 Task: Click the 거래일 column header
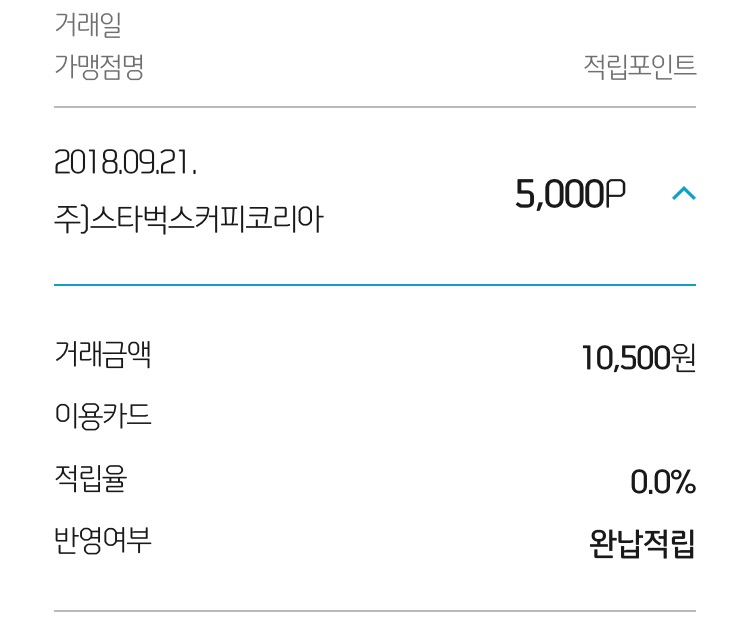click(x=88, y=25)
